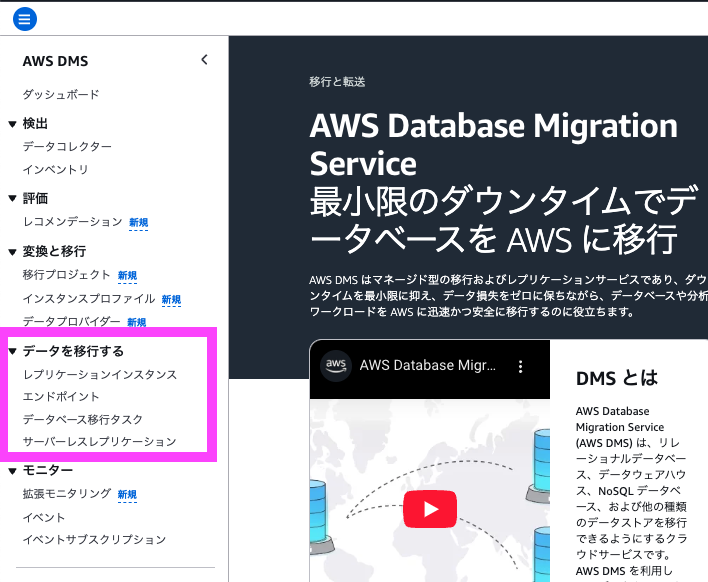Click the DMS とは heading
Viewport: 708px width, 582px height.
pyautogui.click(x=617, y=378)
